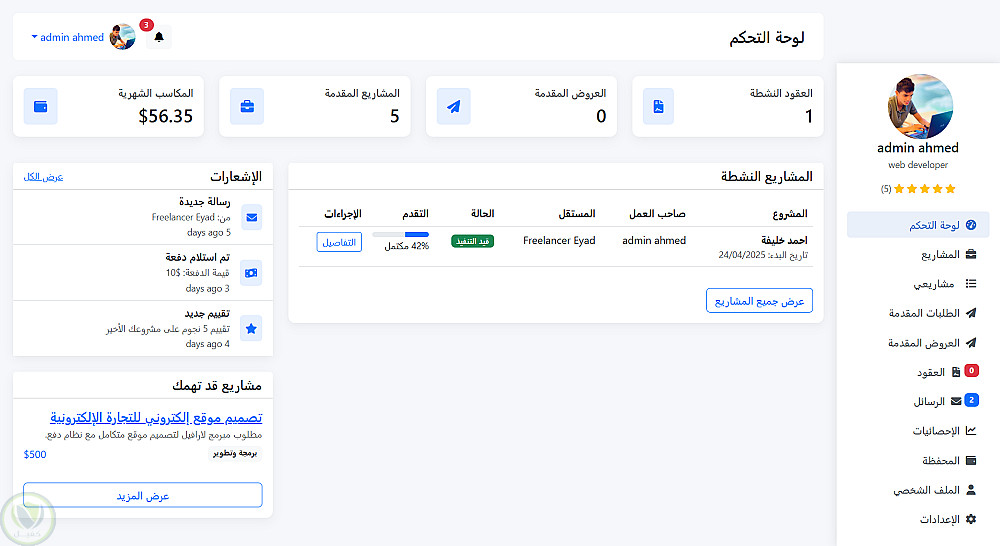Click the red 0 badge beside العقود

pos(971,370)
